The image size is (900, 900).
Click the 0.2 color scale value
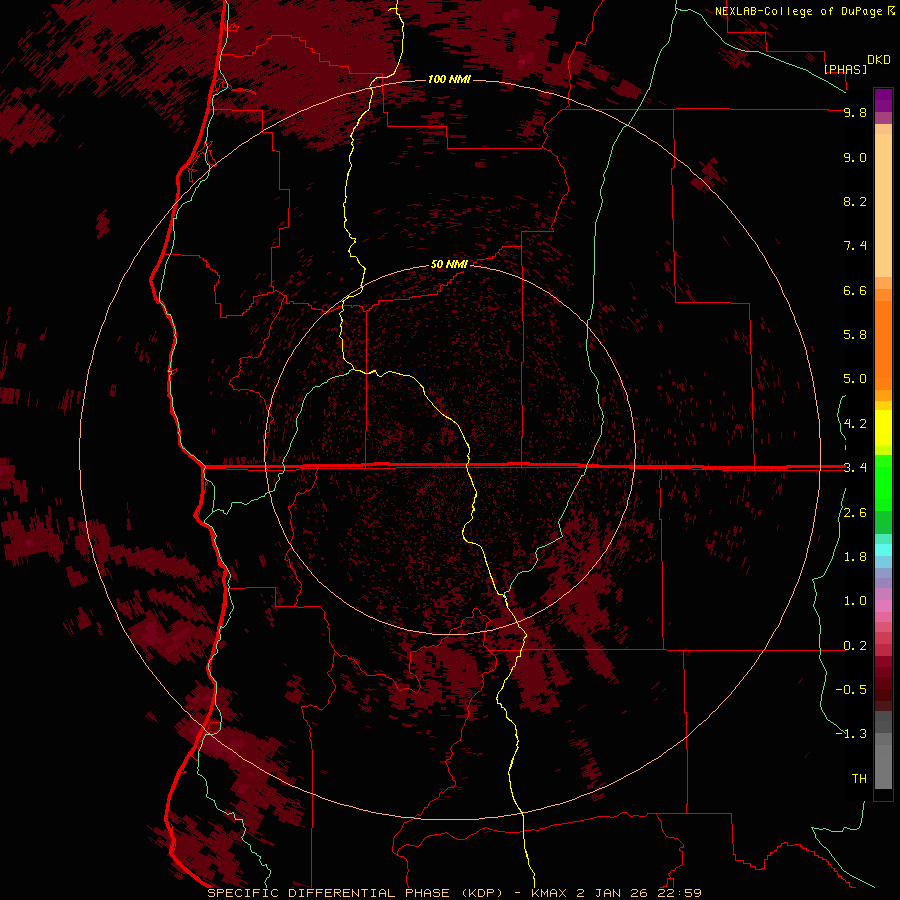855,646
